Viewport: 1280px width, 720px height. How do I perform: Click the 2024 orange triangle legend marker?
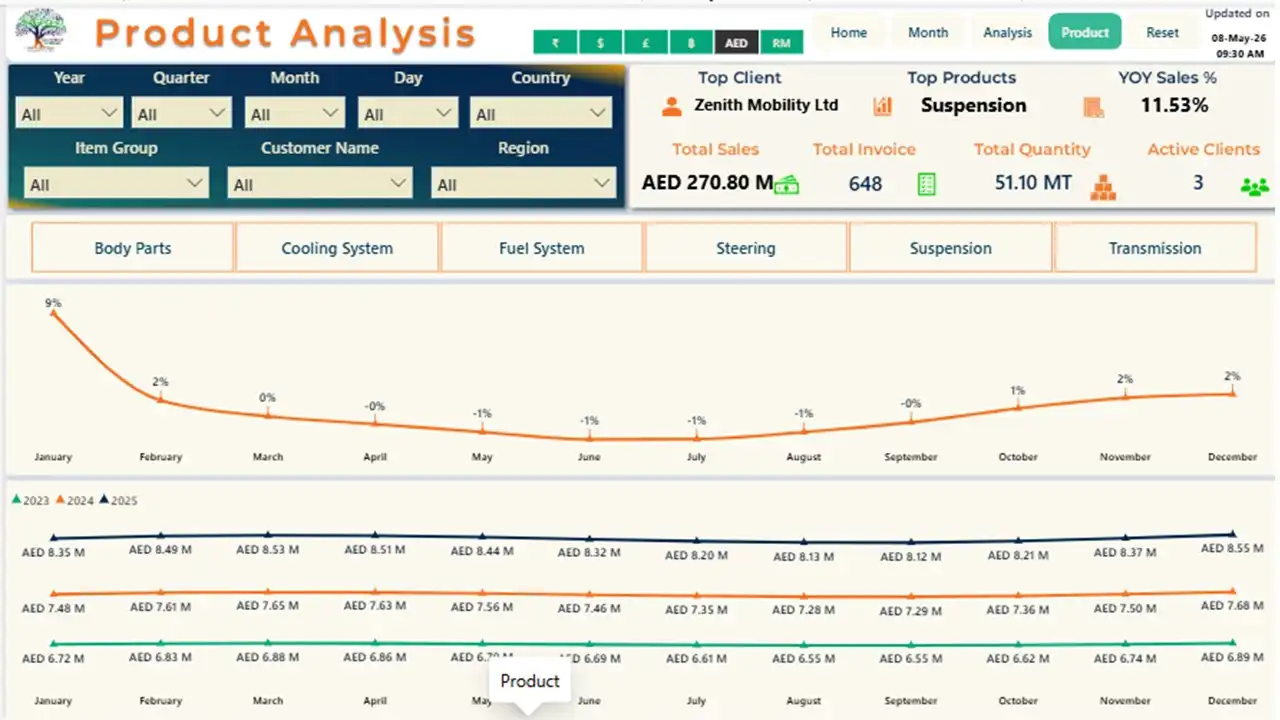pyautogui.click(x=60, y=500)
